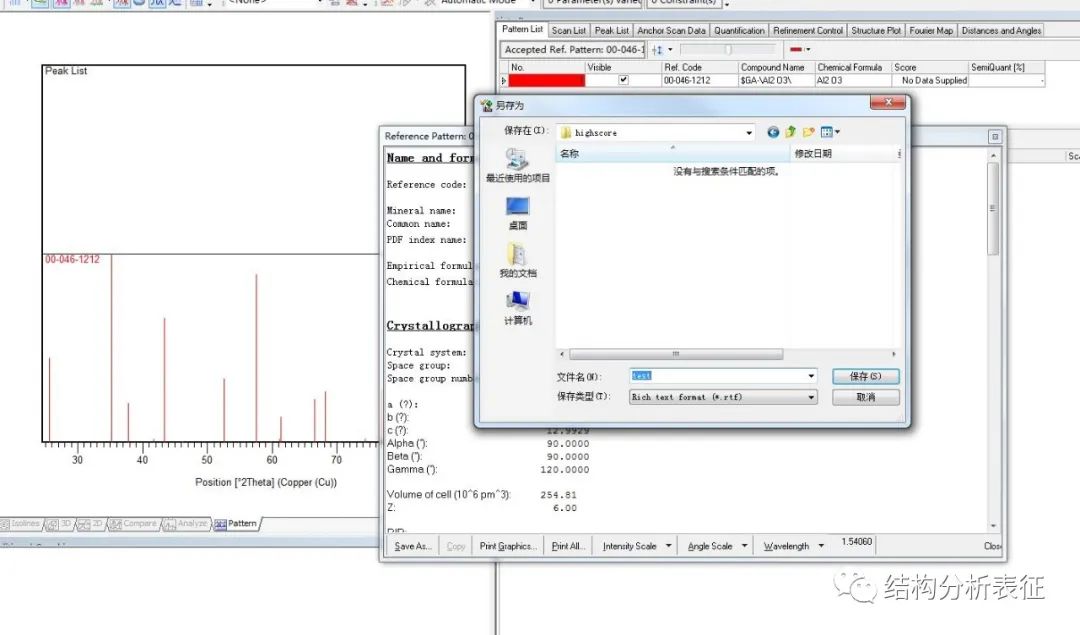Open the Structure Plot tab
1080x635 pixels.
pyautogui.click(x=875, y=30)
